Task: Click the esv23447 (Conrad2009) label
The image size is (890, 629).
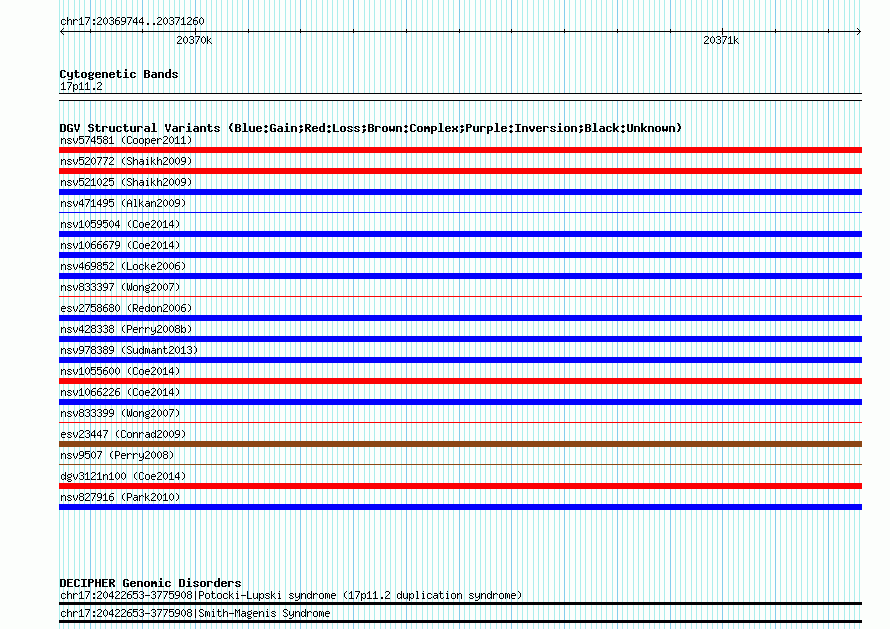Action: click(123, 434)
